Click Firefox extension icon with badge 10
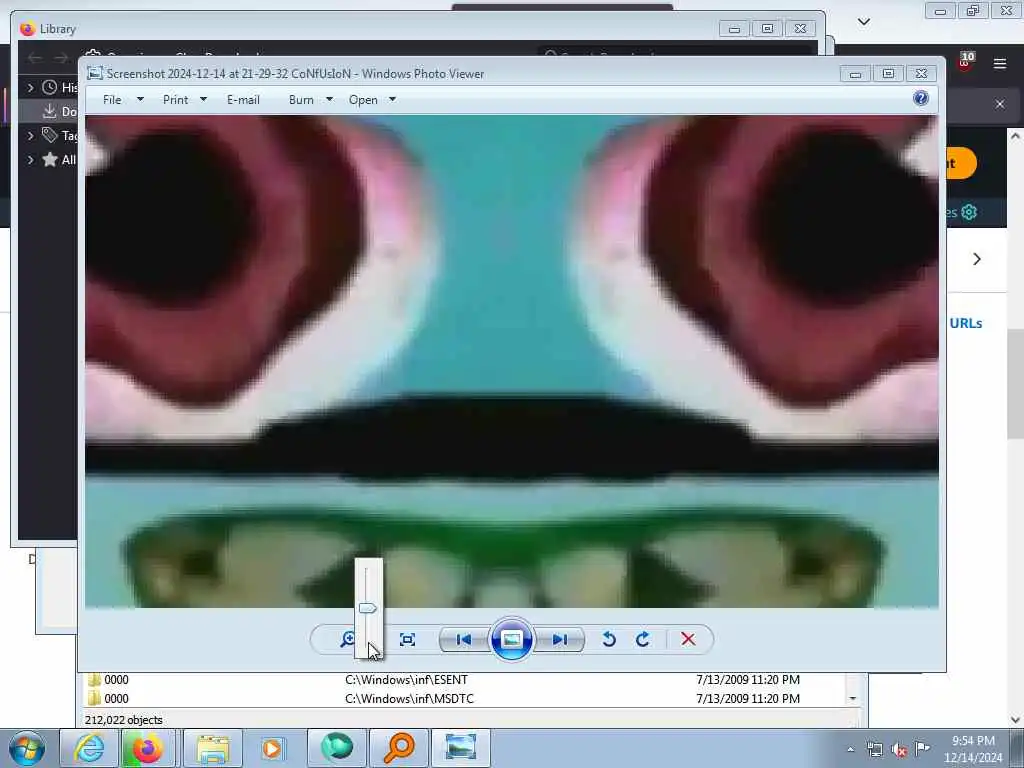The height and width of the screenshot is (768, 1024). click(966, 61)
